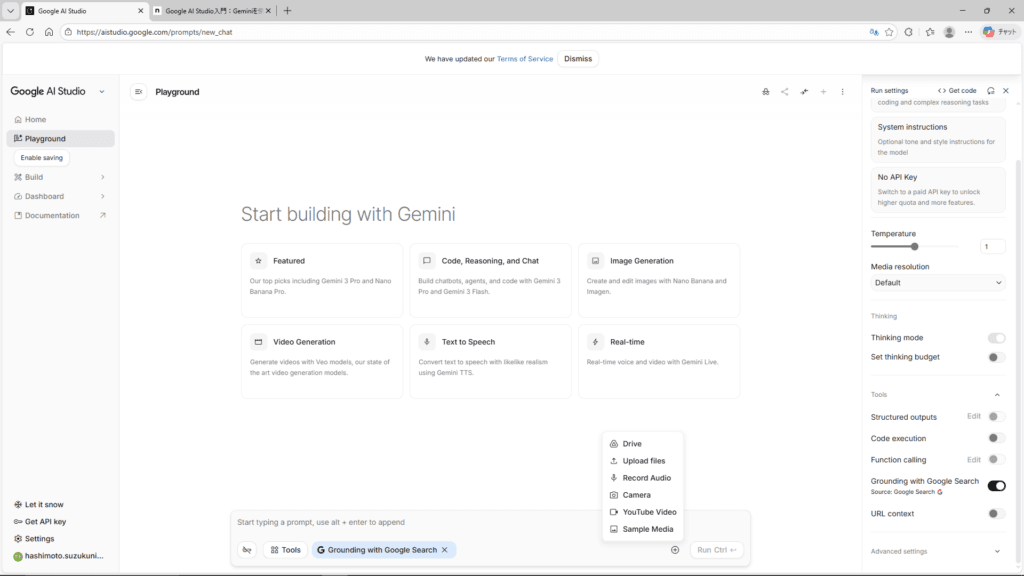Adjust the Temperature slider

tap(914, 246)
